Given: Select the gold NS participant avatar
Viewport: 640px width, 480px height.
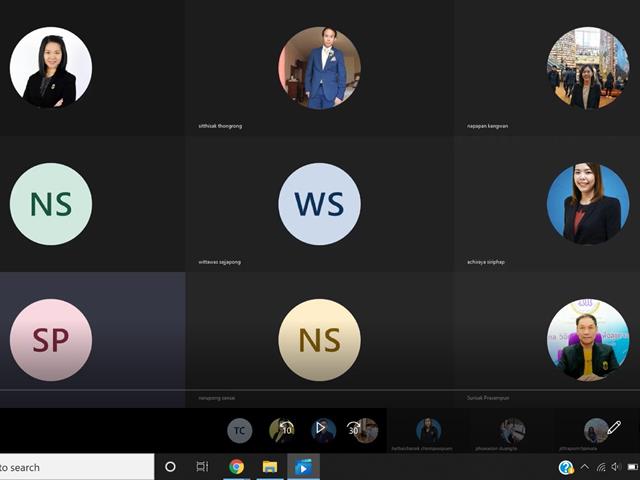Looking at the screenshot, I should pyautogui.click(x=320, y=340).
